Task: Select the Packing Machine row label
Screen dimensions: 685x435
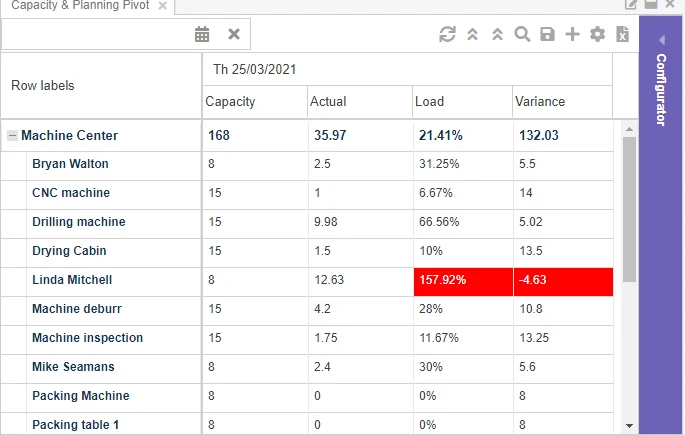Action: coord(81,396)
